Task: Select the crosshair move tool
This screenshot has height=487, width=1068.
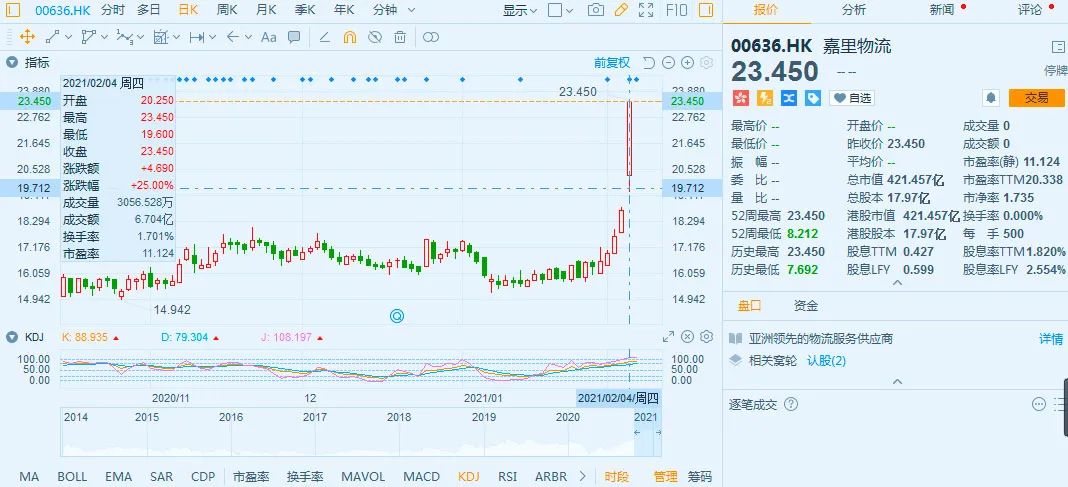Action: pyautogui.click(x=27, y=37)
